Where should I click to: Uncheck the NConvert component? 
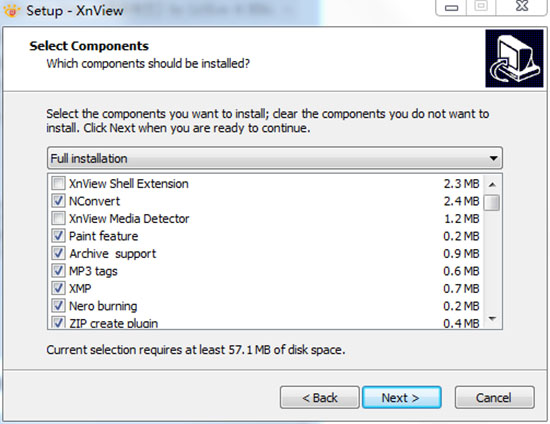(58, 201)
